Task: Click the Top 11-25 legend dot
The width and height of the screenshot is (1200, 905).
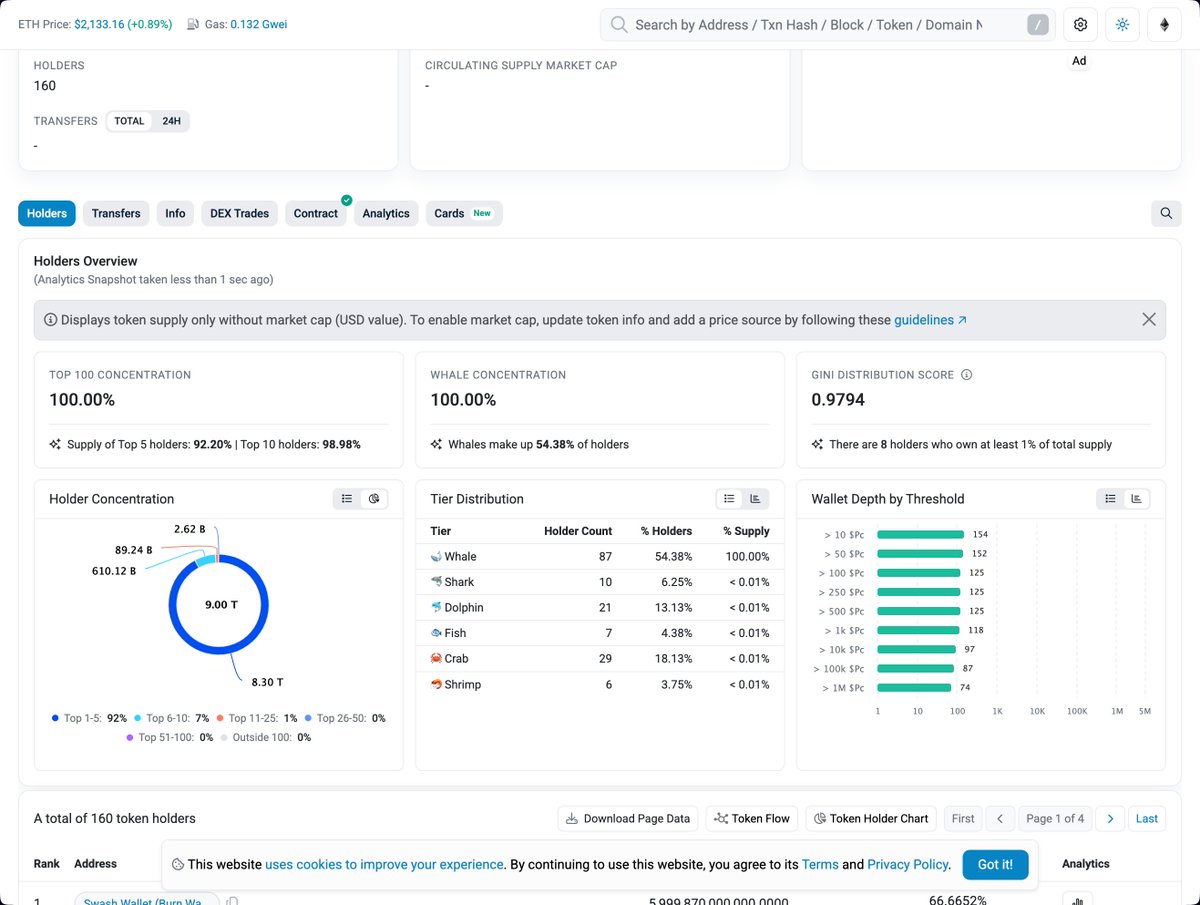Action: click(220, 718)
